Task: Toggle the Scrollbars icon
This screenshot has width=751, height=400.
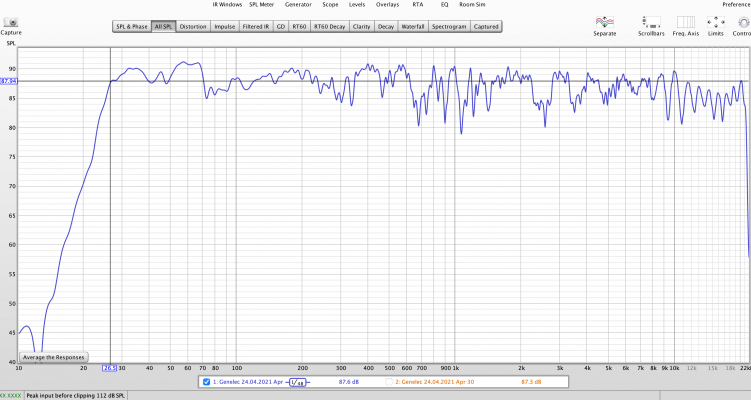Action: [651, 22]
